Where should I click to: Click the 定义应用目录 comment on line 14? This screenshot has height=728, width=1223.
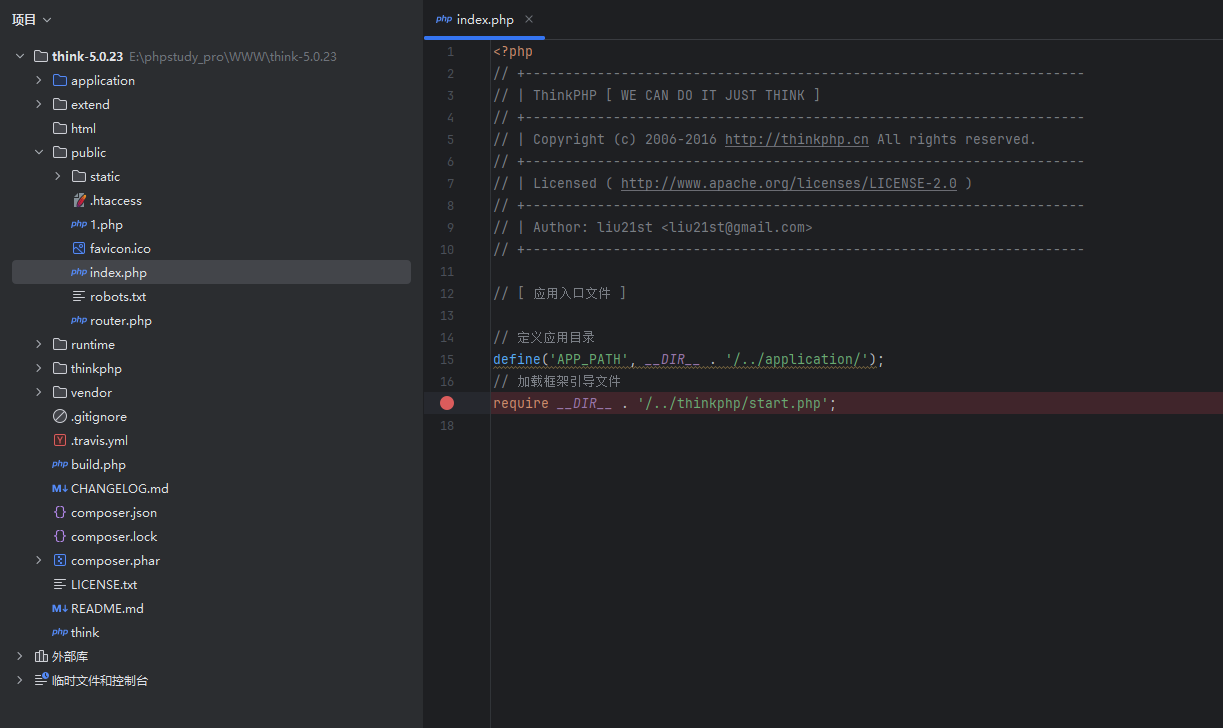pyautogui.click(x=556, y=338)
